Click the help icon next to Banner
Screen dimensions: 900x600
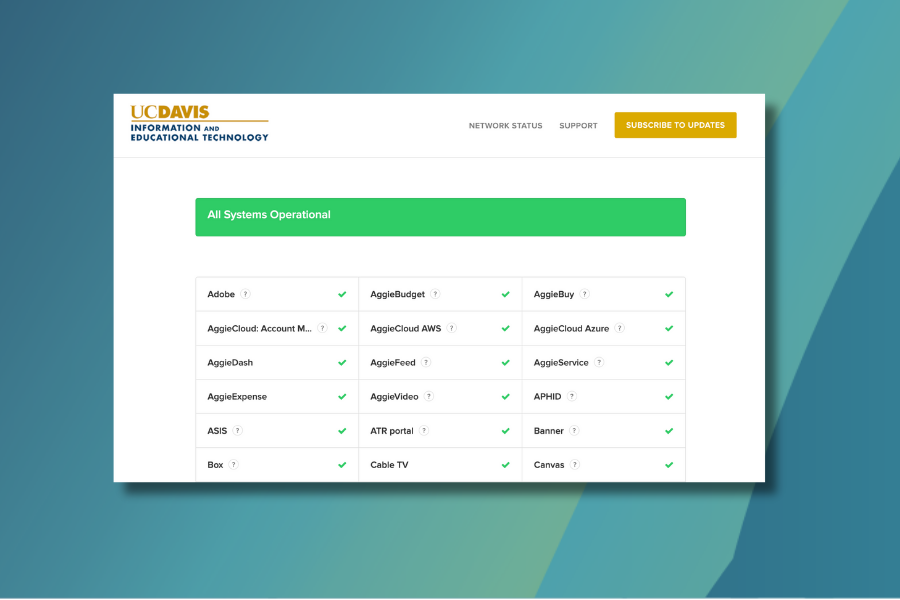[x=574, y=430]
